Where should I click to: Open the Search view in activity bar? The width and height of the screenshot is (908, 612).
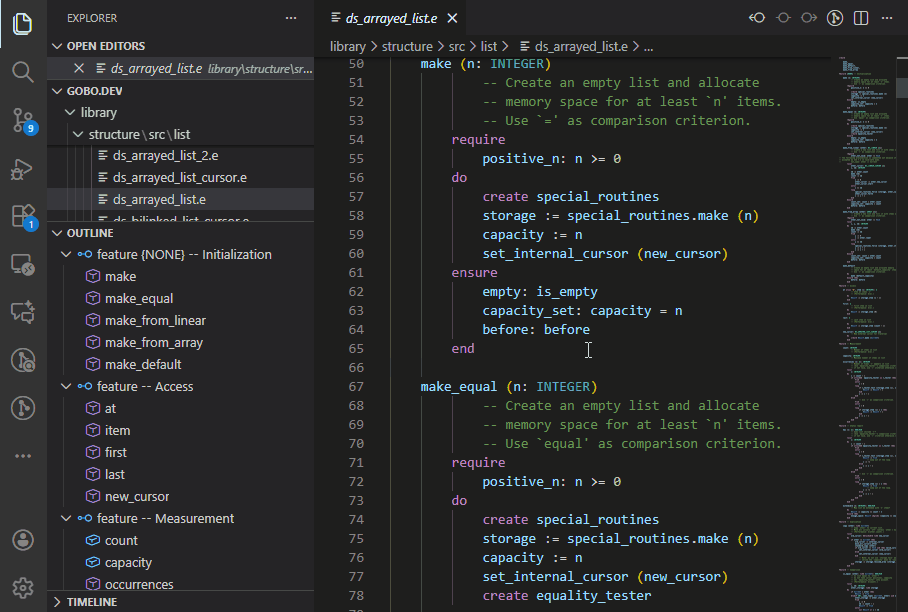click(23, 71)
